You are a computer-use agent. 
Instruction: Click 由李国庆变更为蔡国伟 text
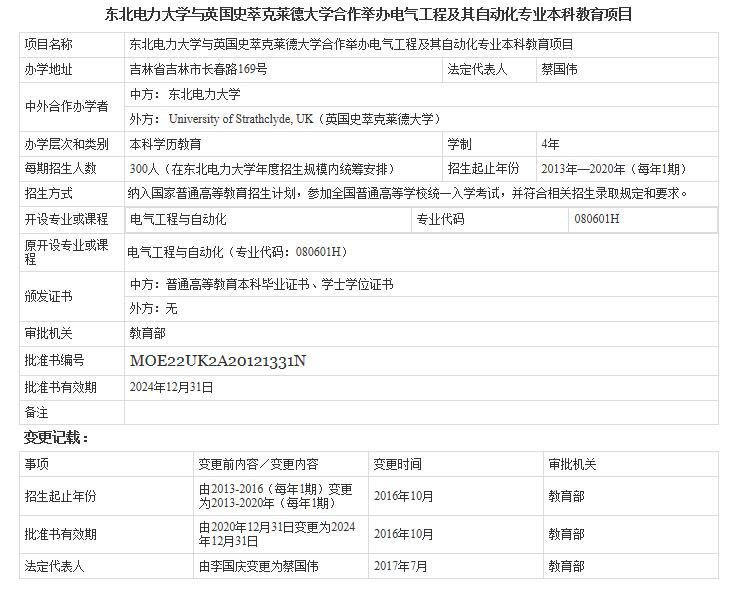tap(259, 566)
